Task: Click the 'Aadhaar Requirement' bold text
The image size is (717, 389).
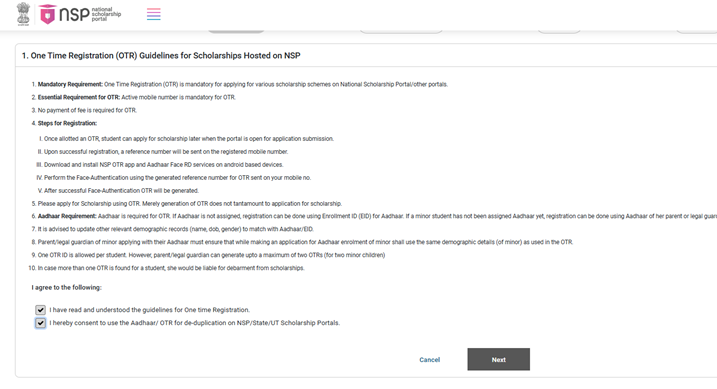Action: click(67, 216)
